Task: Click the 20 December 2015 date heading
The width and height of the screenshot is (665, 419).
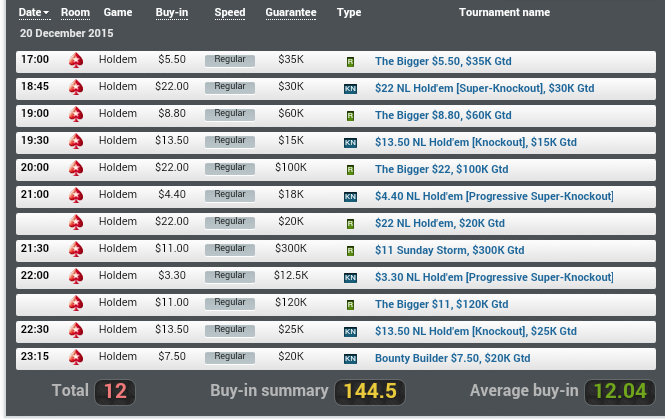Action: pyautogui.click(x=67, y=33)
